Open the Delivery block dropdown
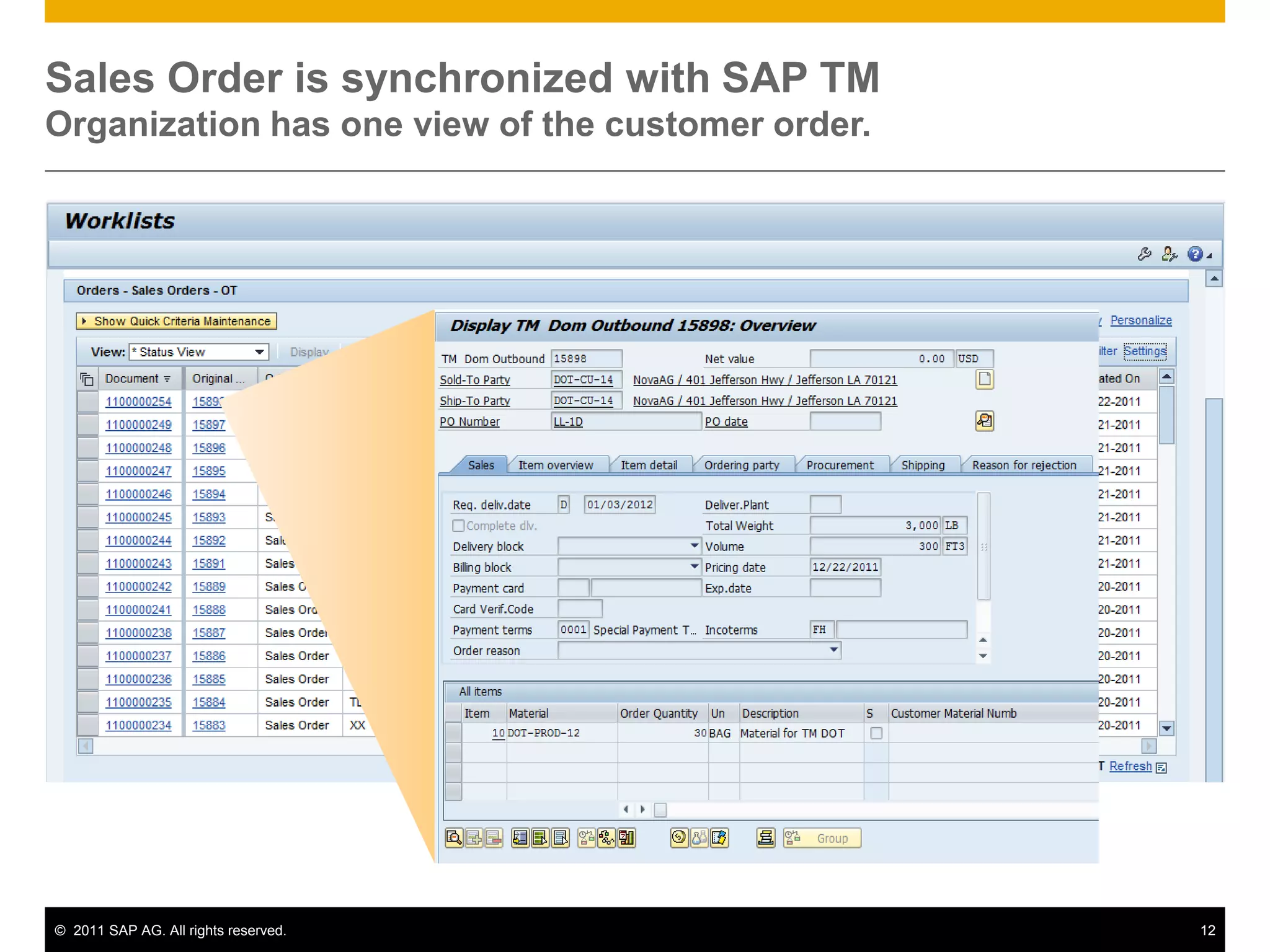This screenshot has height=952, width=1270. point(695,546)
